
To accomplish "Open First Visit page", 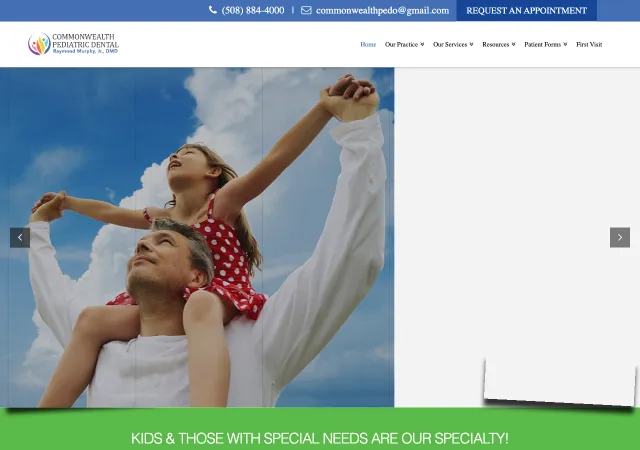I will click(x=589, y=45).
